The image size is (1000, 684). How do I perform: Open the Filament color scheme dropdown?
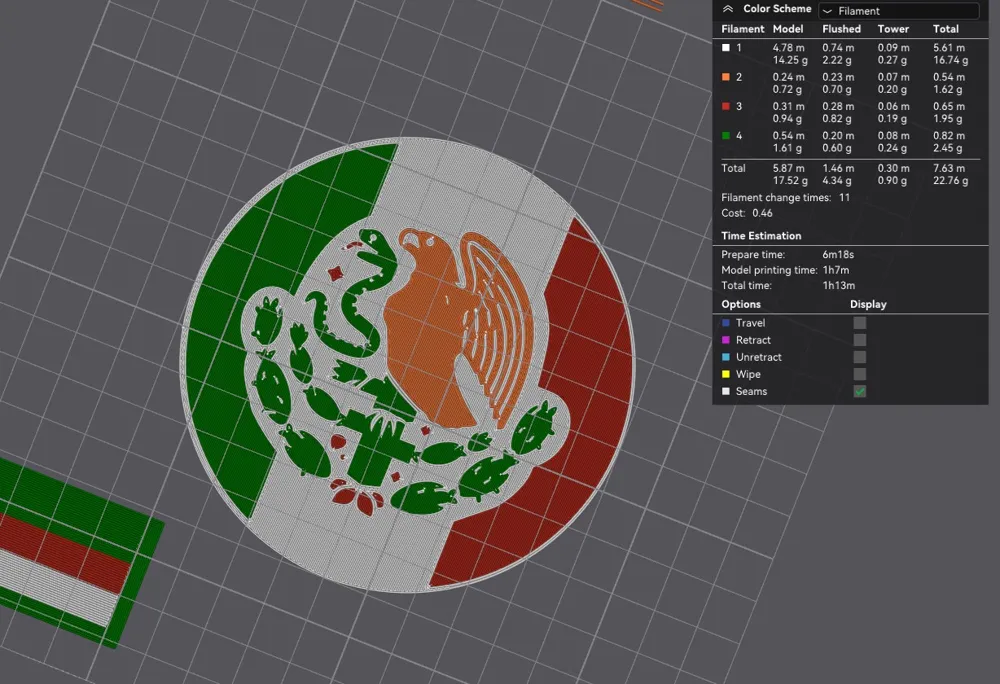click(x=899, y=11)
